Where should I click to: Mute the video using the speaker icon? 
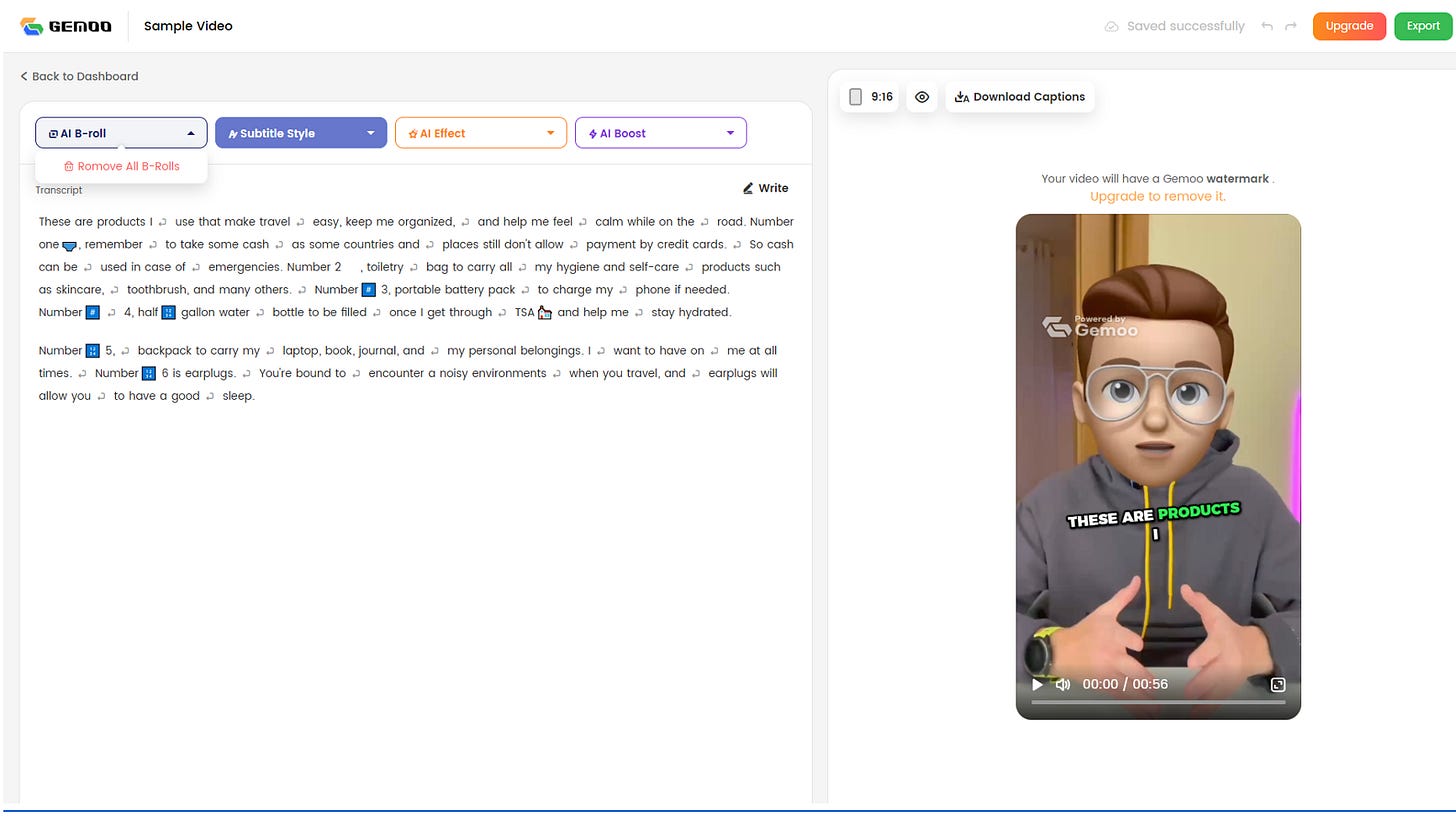click(1063, 684)
